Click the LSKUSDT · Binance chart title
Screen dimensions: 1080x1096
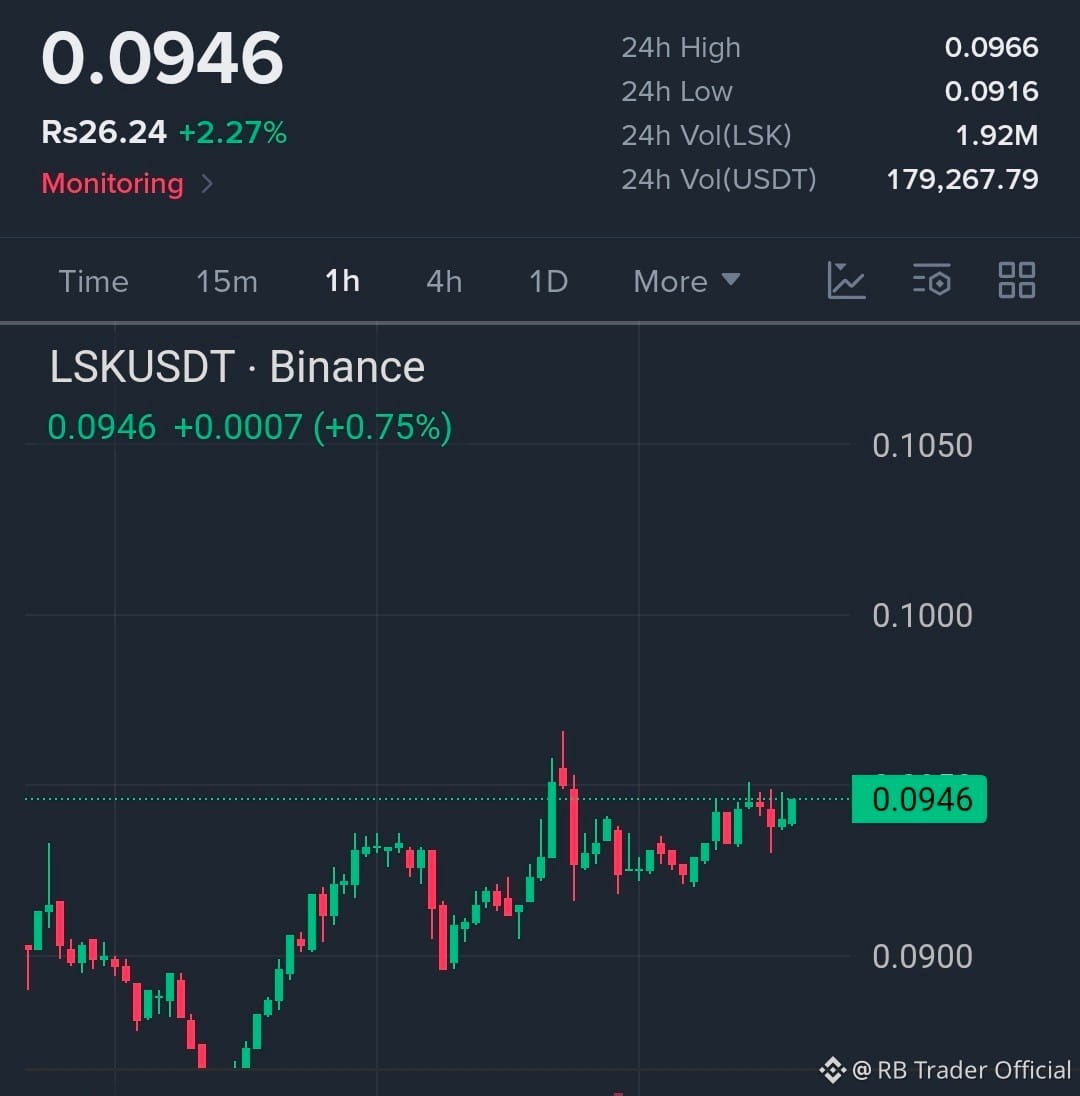pyautogui.click(x=237, y=367)
